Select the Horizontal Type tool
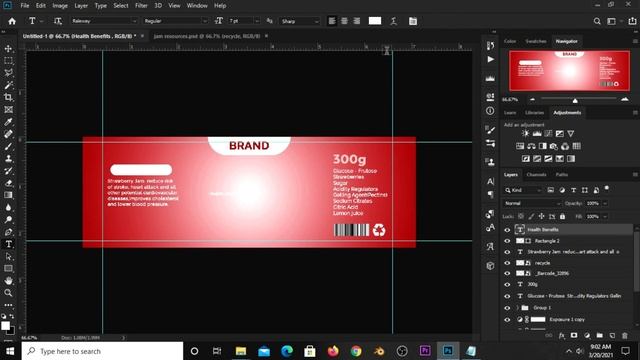Viewport: 640px width, 360px height. [x=8, y=244]
